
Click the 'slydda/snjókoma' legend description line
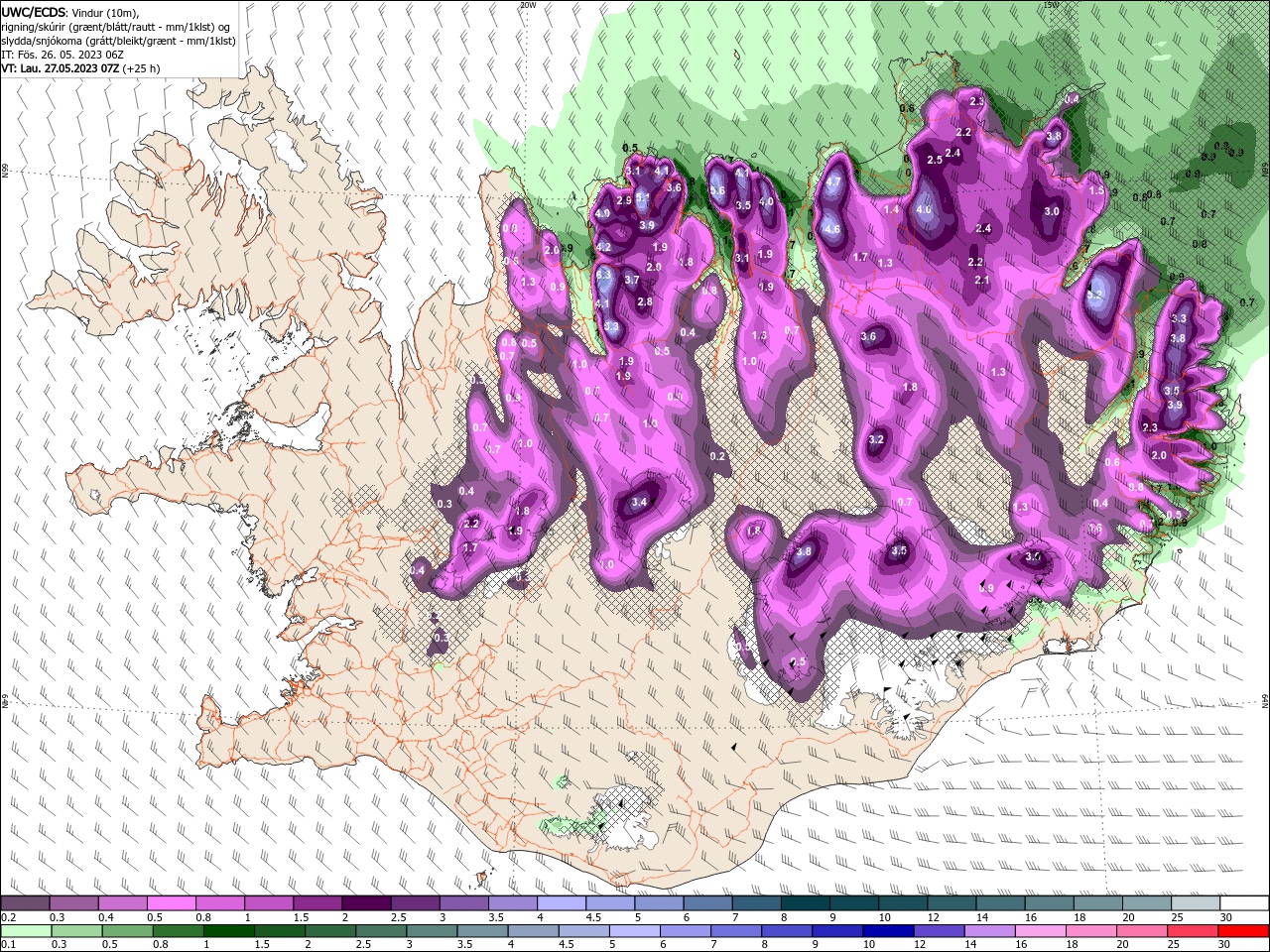(118, 41)
